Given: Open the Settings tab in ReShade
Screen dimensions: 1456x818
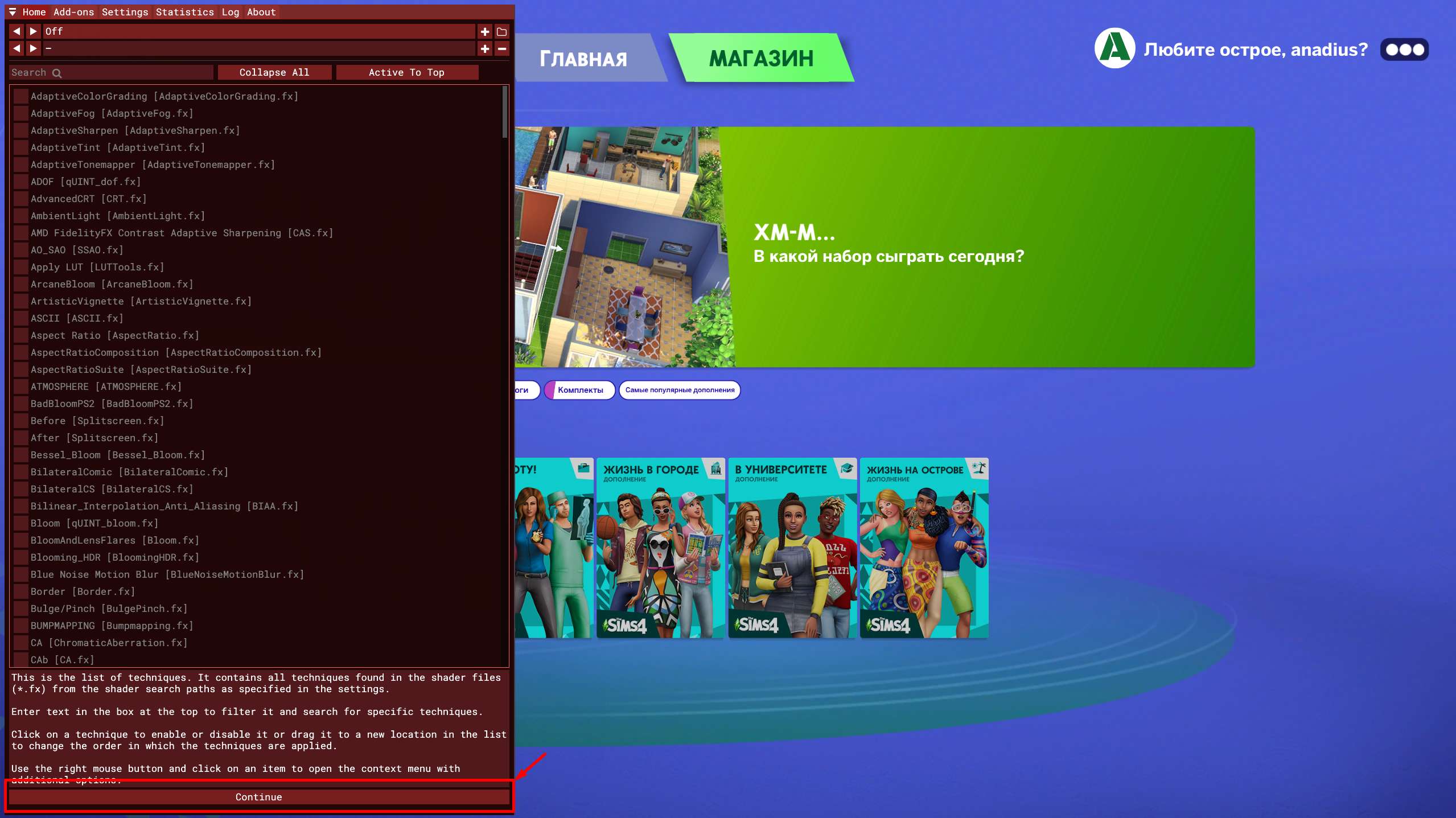Looking at the screenshot, I should [125, 12].
